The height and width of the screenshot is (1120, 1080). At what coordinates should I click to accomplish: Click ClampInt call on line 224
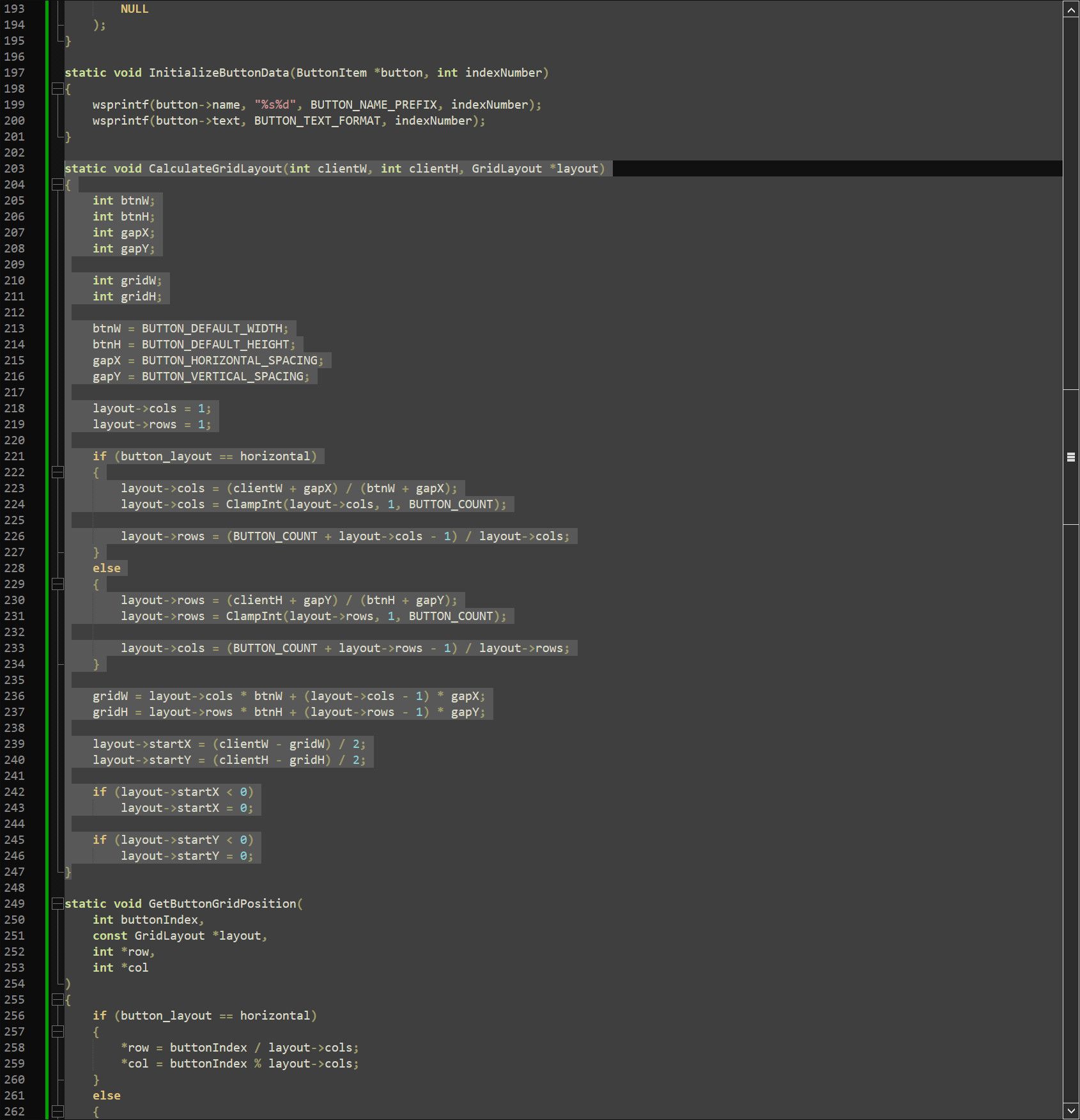point(254,504)
